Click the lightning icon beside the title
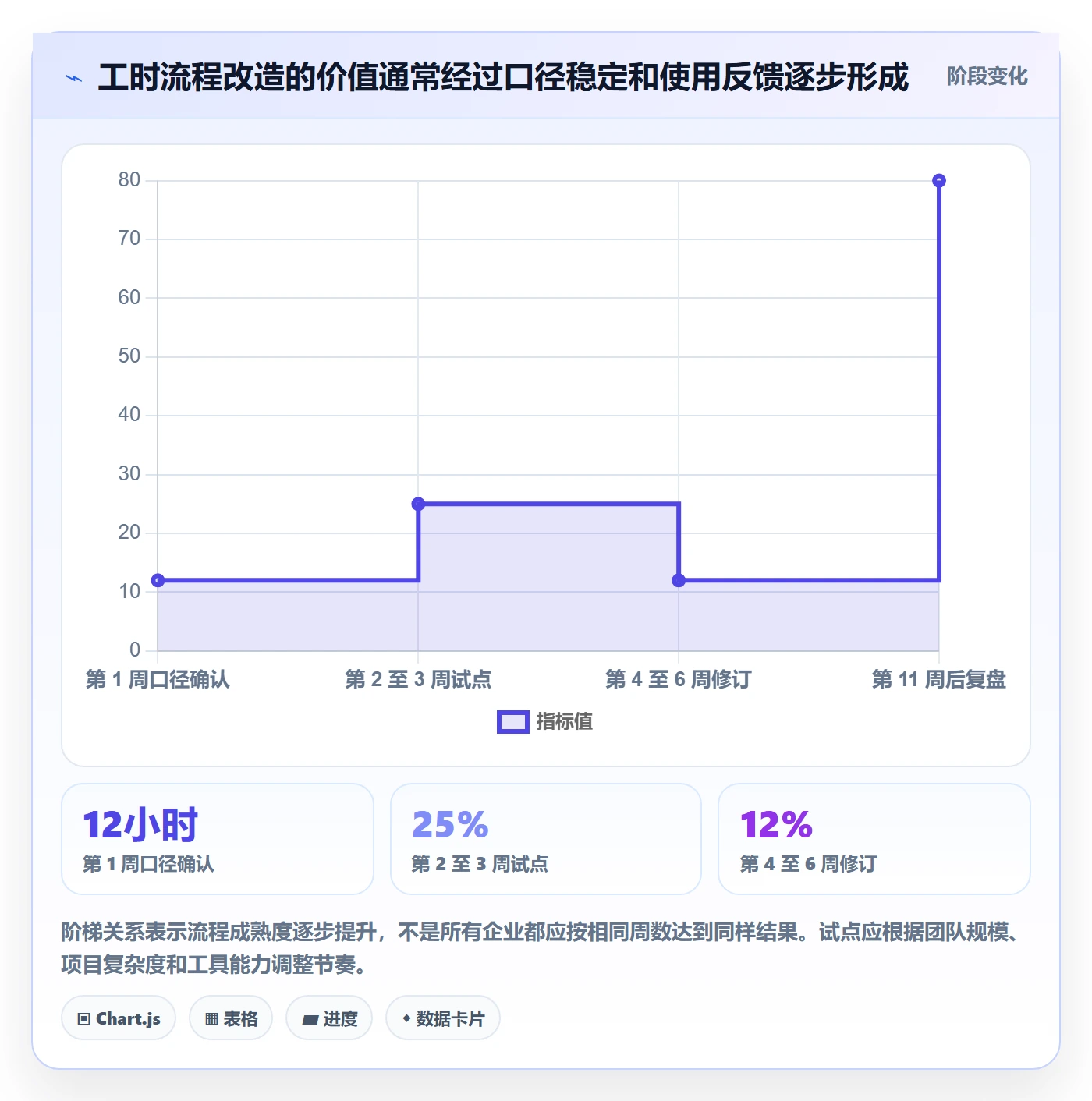The image size is (1092, 1101). click(74, 78)
